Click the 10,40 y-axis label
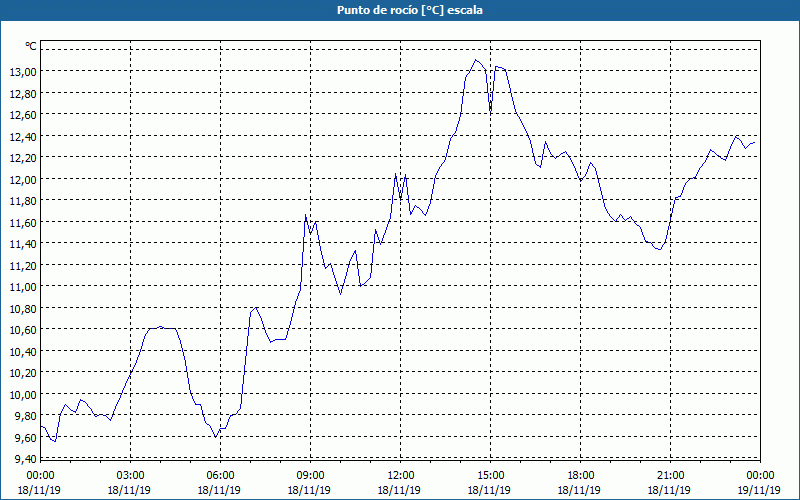The width and height of the screenshot is (800, 500). click(23, 351)
